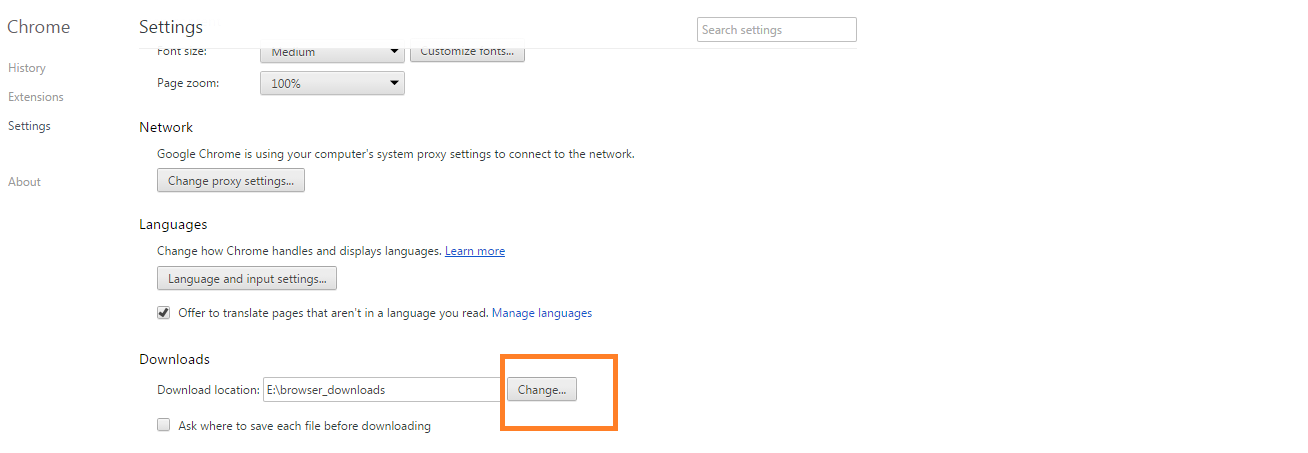Viewport: 1308px width, 453px height.
Task: Open the History page in sidebar
Action: pyautogui.click(x=27, y=68)
